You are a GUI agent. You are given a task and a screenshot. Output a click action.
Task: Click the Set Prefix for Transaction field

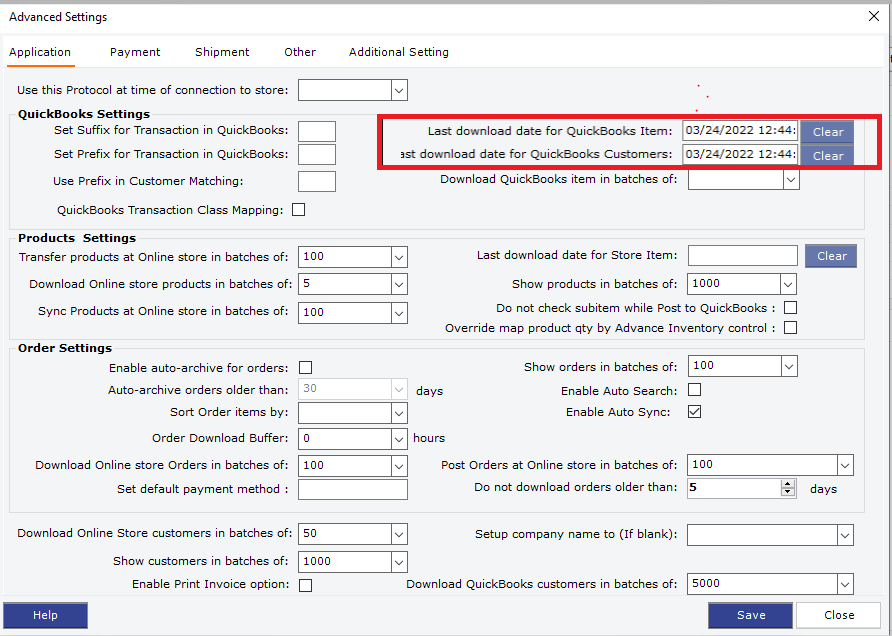[x=317, y=154]
